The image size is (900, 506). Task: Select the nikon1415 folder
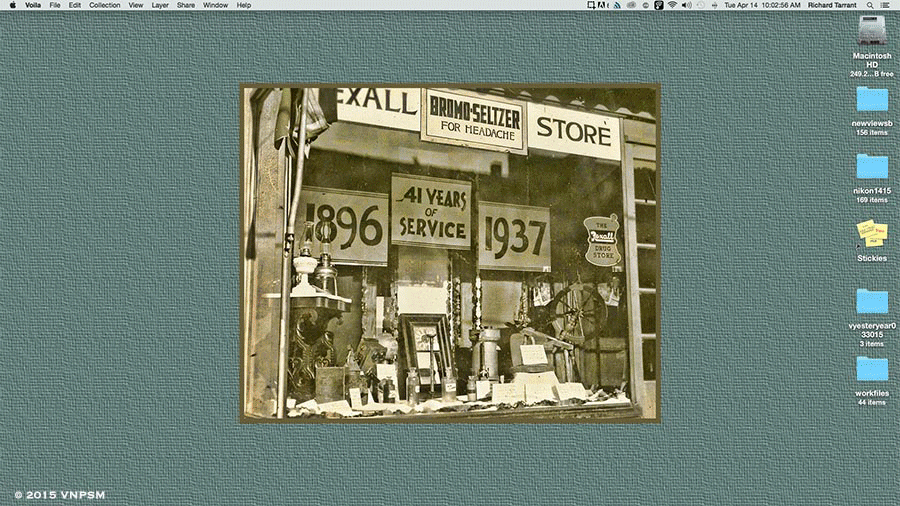872,167
